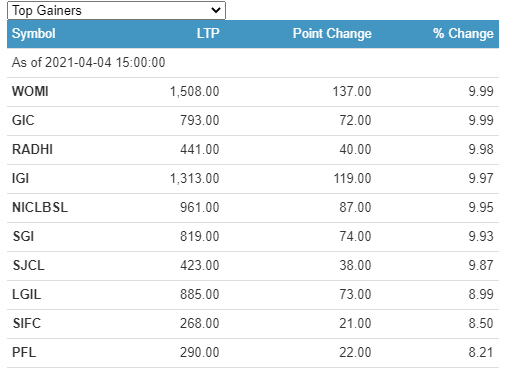519x373 pixels.
Task: Open the SIFC stock link
Action: 27,323
